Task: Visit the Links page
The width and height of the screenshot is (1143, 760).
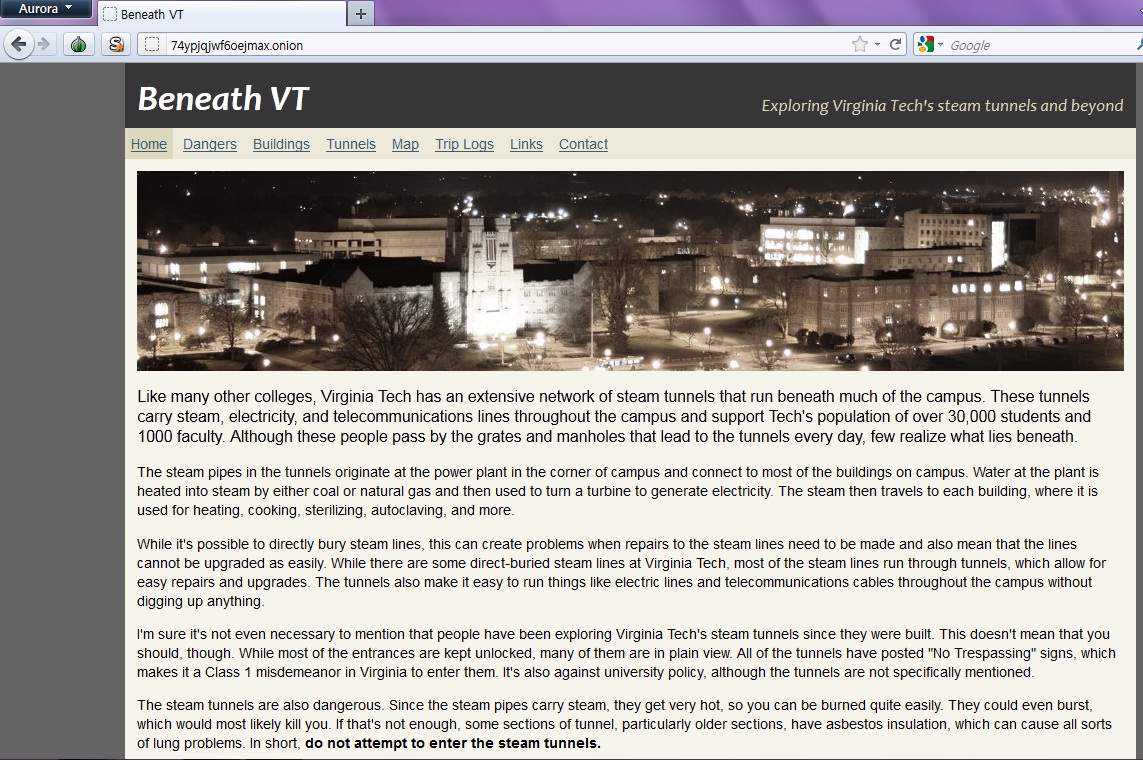Action: click(x=526, y=144)
